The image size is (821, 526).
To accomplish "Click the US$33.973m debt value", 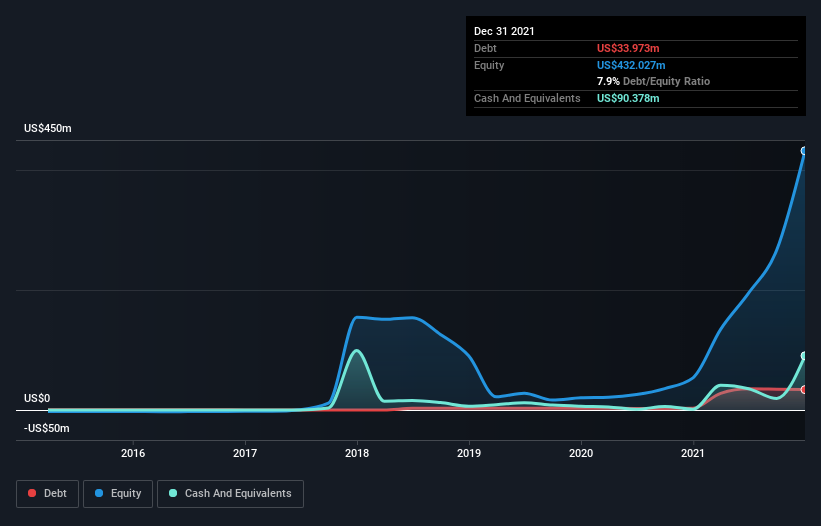I will pyautogui.click(x=628, y=48).
